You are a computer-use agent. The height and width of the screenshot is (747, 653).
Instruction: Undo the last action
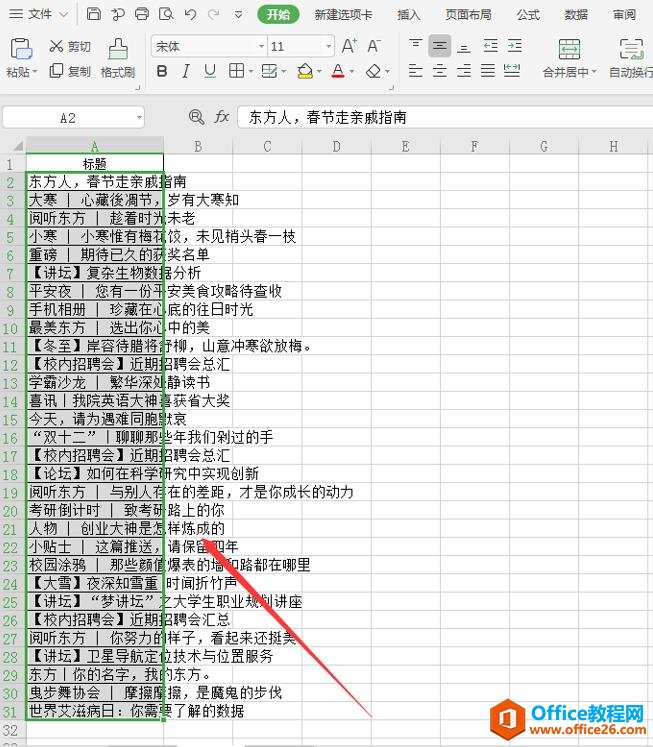(x=190, y=14)
